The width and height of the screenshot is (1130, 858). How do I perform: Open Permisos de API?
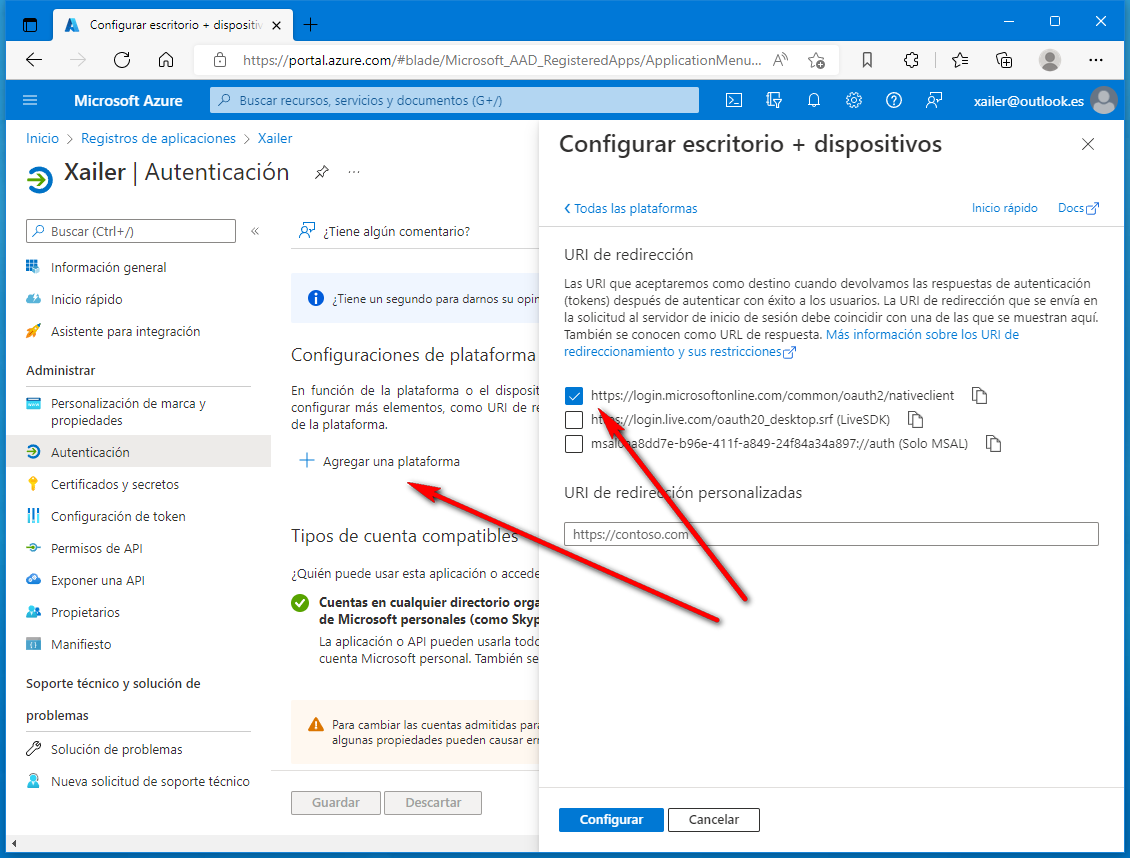coord(97,548)
